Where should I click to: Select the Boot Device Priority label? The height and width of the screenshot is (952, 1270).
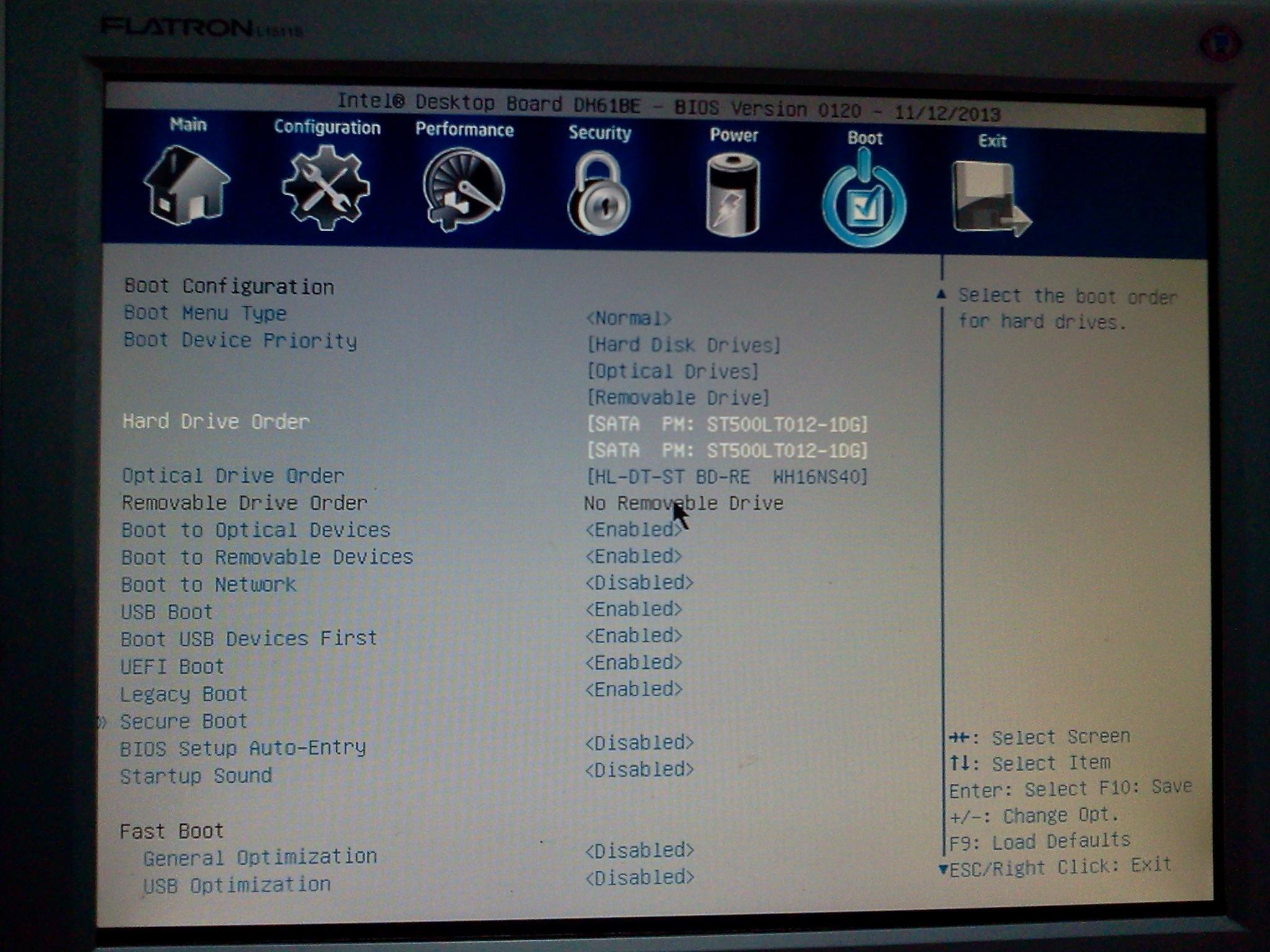point(240,340)
